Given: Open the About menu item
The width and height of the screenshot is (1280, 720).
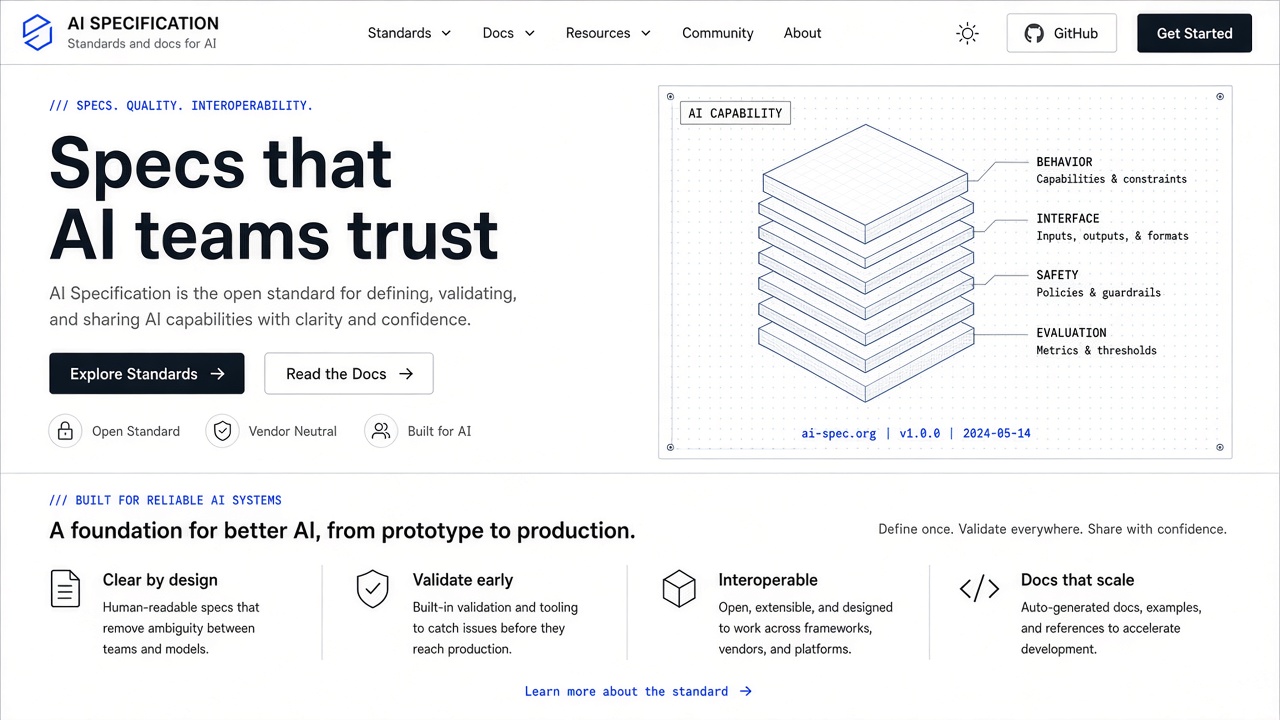Looking at the screenshot, I should (x=803, y=33).
